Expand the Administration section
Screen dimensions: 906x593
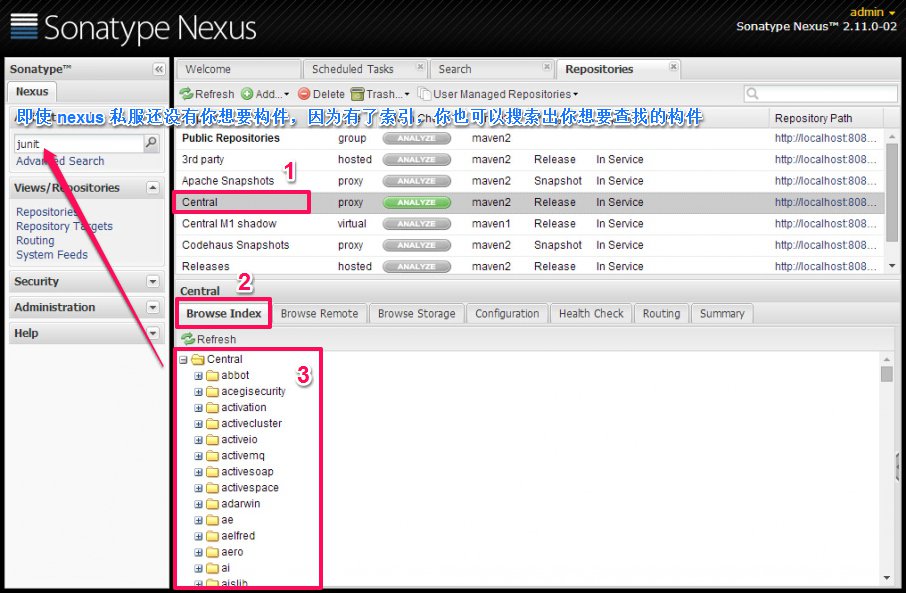[x=153, y=307]
